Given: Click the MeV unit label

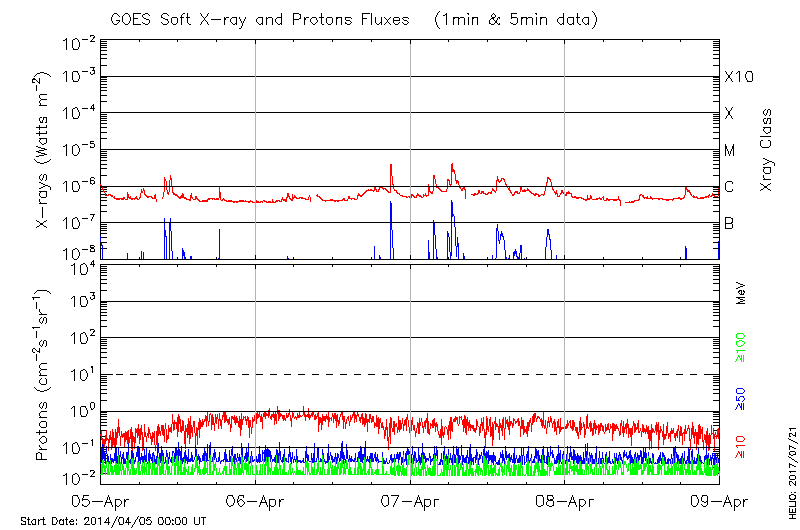Looking at the screenshot, I should (x=741, y=294).
